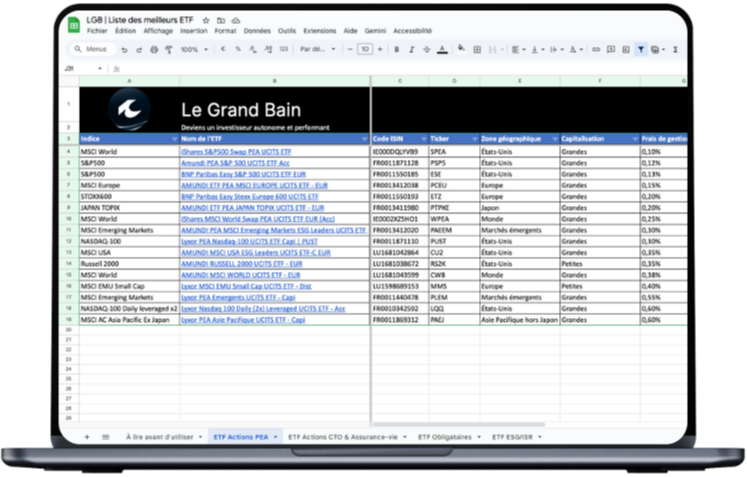Open more number formats (123)
Screen dimensions: 747x477
coord(283,49)
